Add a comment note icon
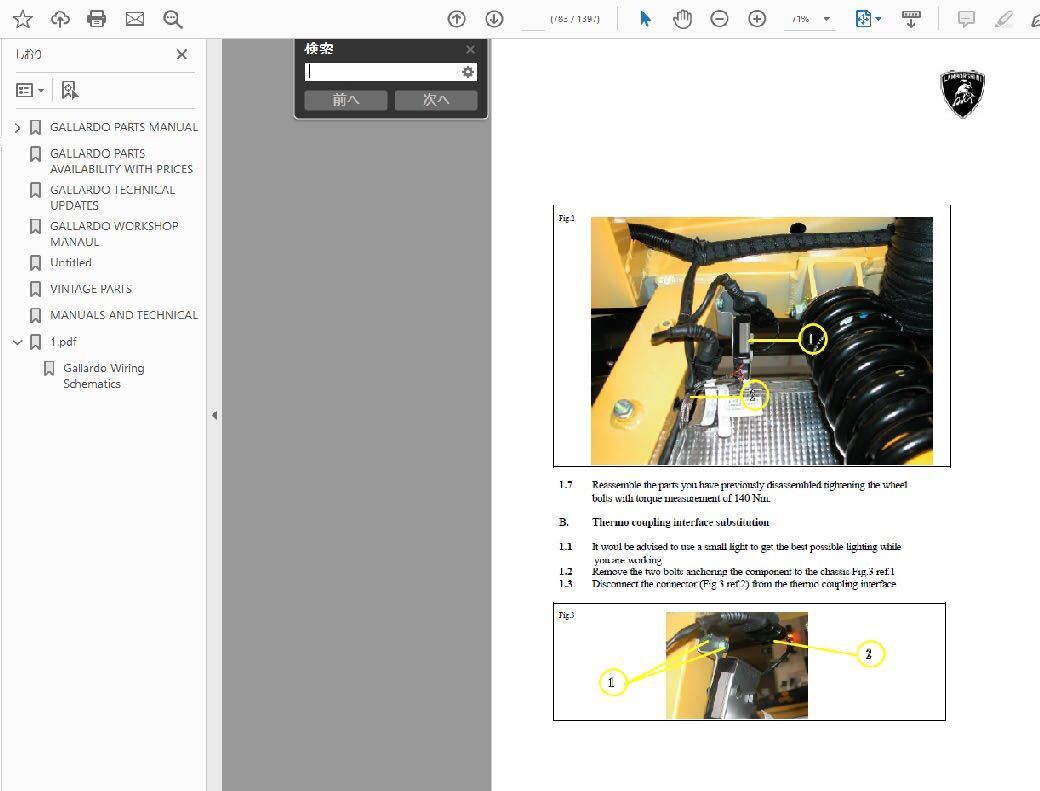 (966, 19)
